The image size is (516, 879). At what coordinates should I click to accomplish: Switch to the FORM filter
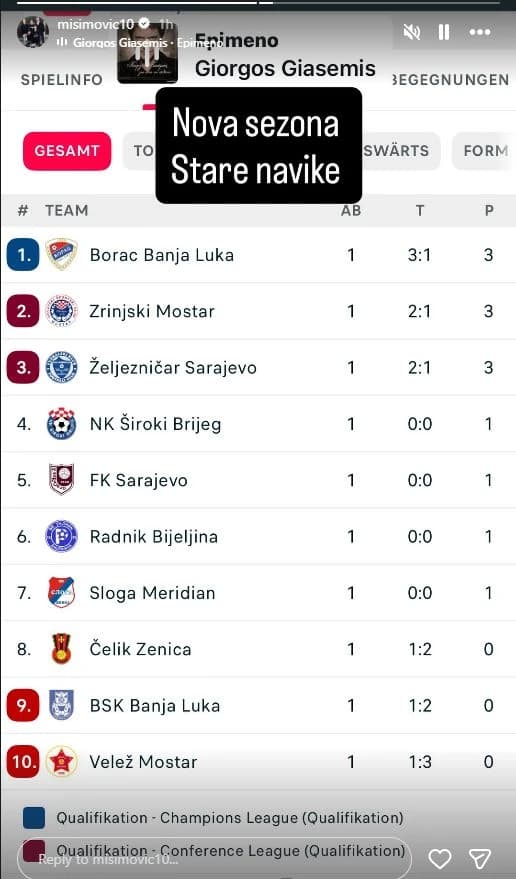click(486, 151)
